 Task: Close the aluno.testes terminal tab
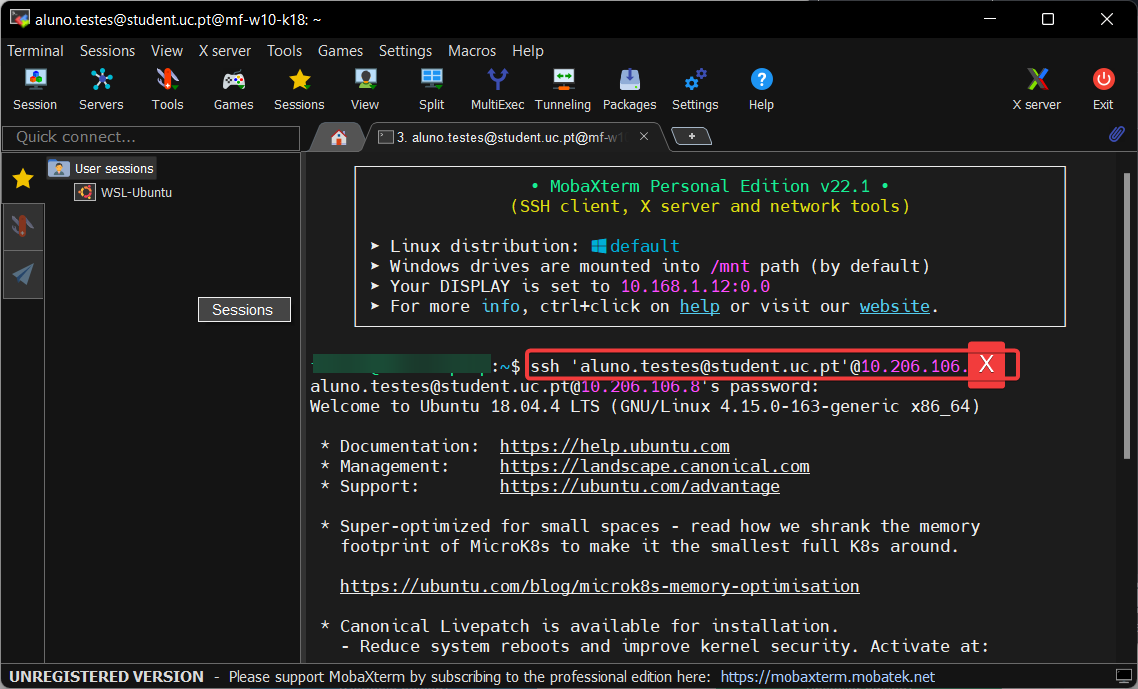pos(644,136)
